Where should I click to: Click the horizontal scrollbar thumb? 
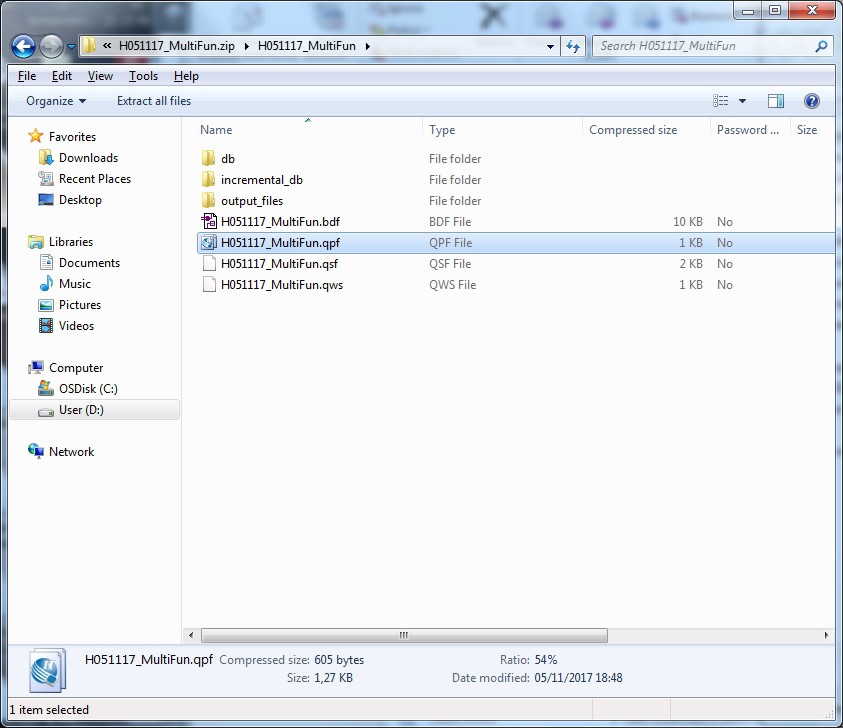pos(404,636)
